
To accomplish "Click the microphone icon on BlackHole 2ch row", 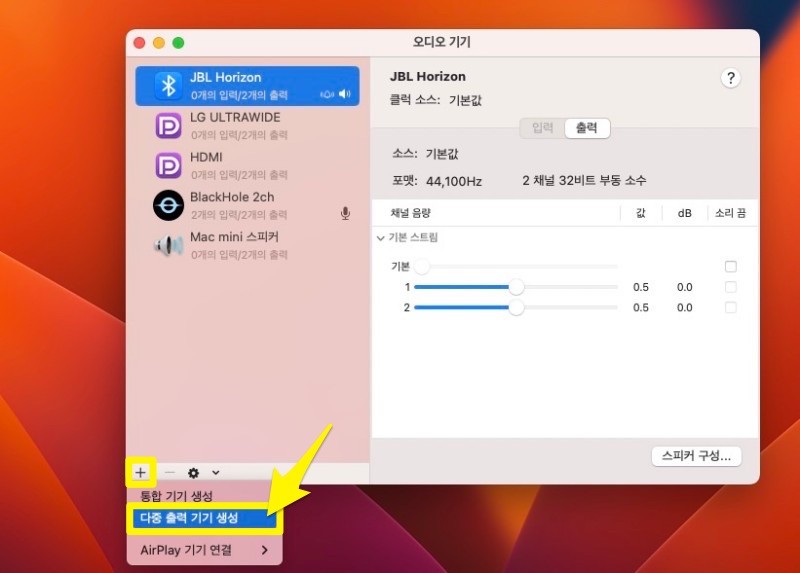I will [x=345, y=213].
